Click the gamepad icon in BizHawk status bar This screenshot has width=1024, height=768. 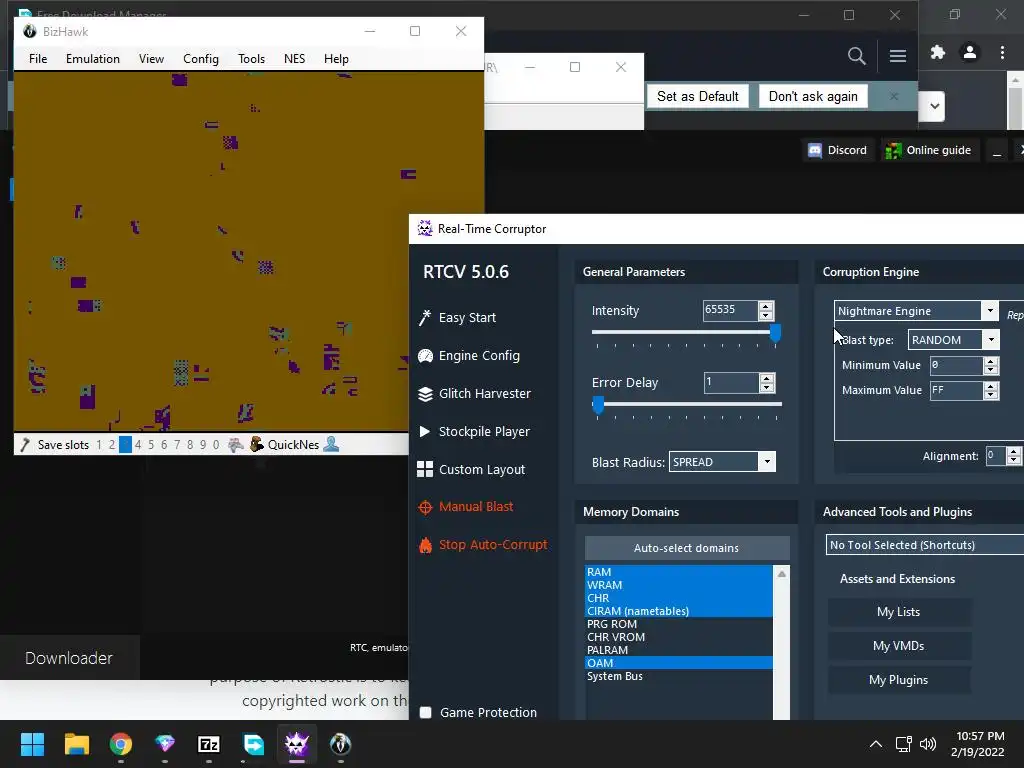tap(236, 445)
